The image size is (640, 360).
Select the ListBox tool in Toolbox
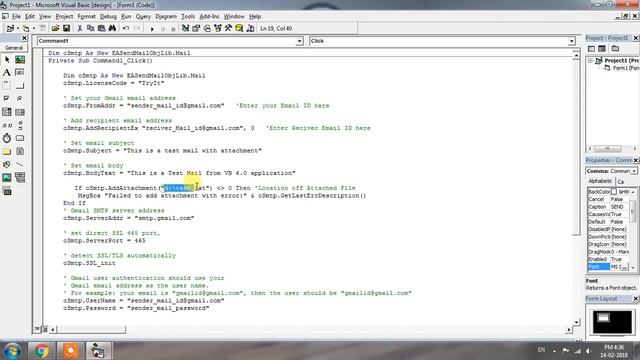pos(20,112)
